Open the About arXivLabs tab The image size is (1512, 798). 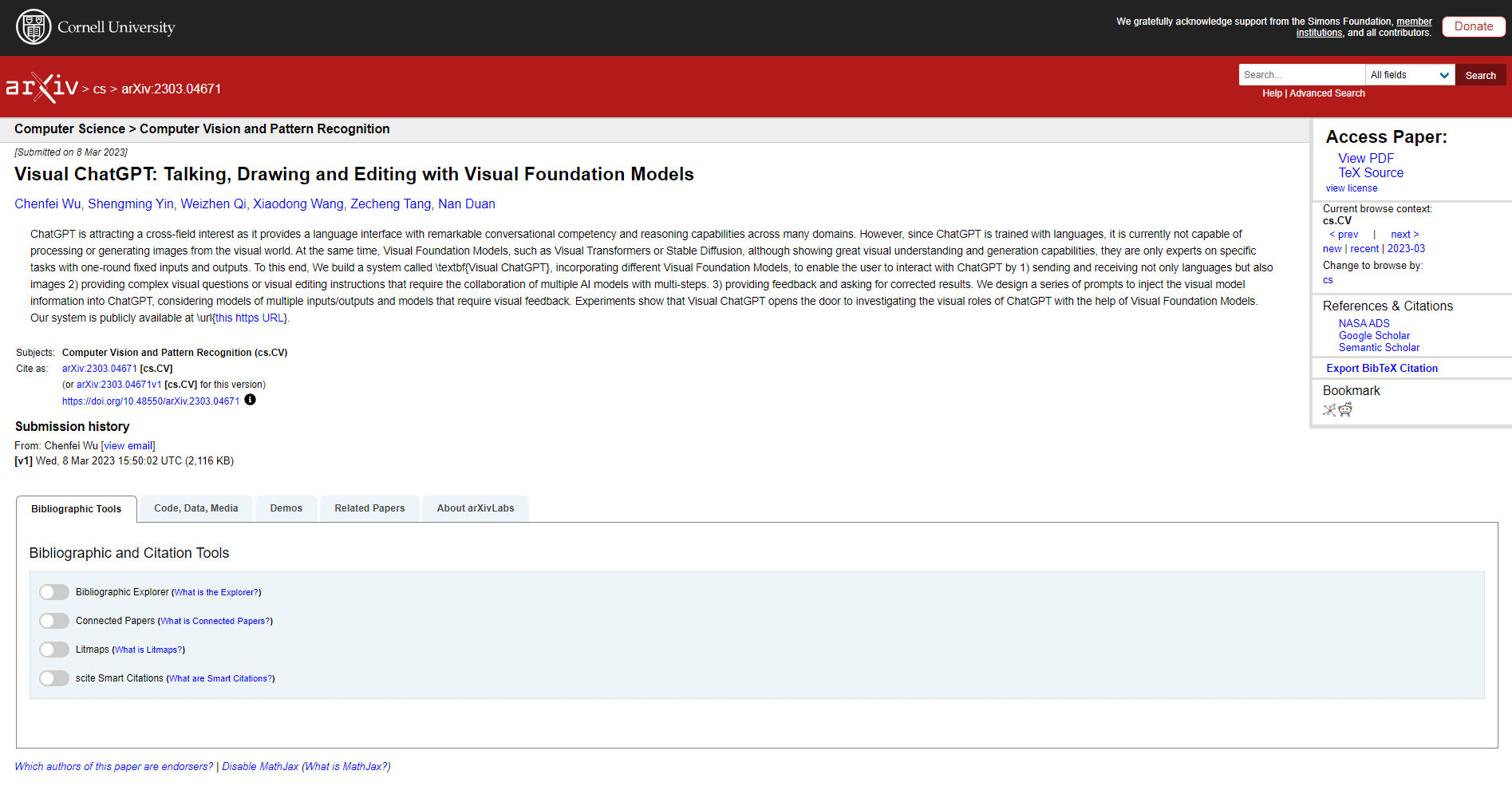pos(476,508)
